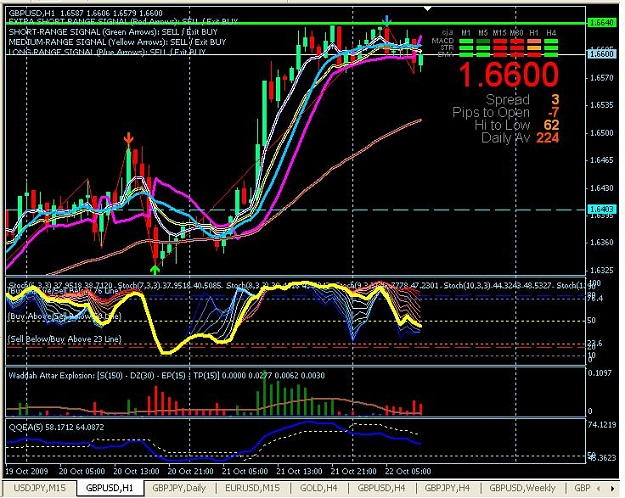The image size is (625, 498).
Task: Click the STR row label
Action: click(447, 47)
